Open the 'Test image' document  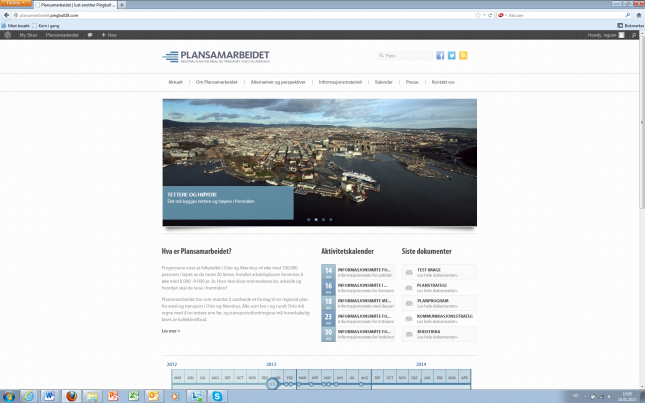click(439, 272)
